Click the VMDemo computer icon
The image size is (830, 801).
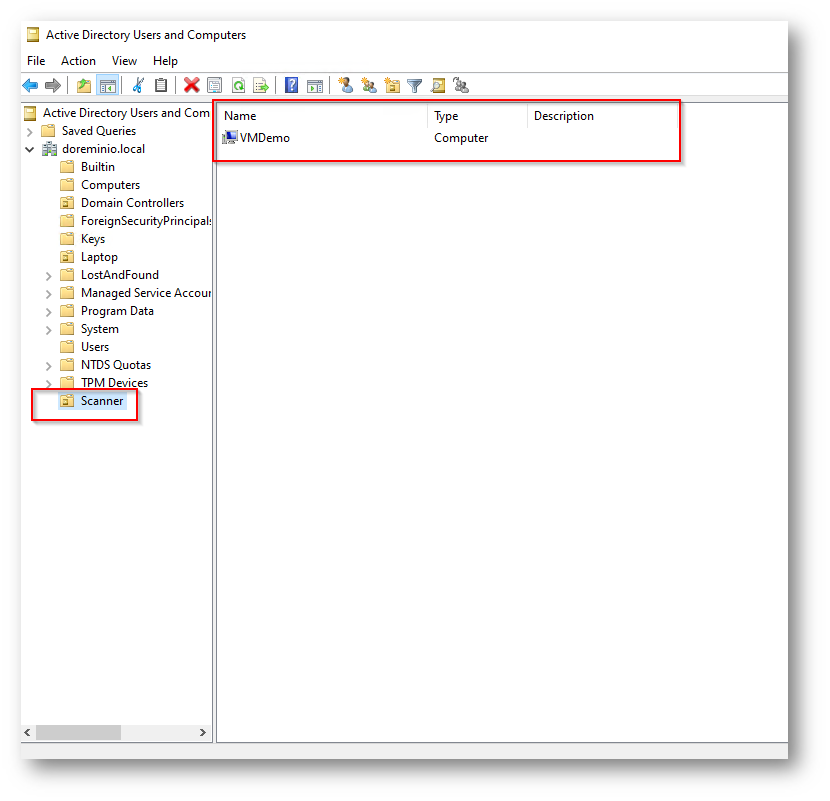click(230, 138)
